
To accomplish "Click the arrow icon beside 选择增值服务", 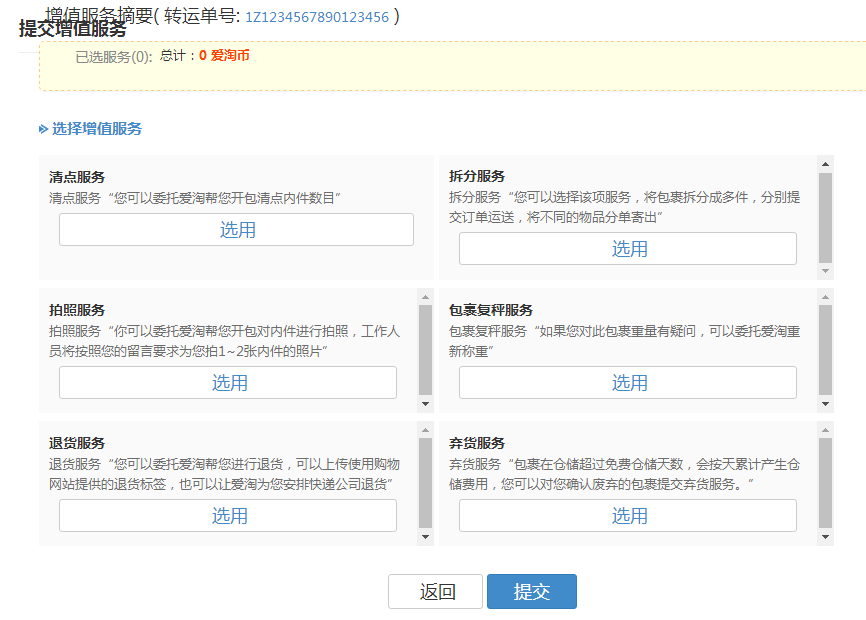I will pos(43,129).
